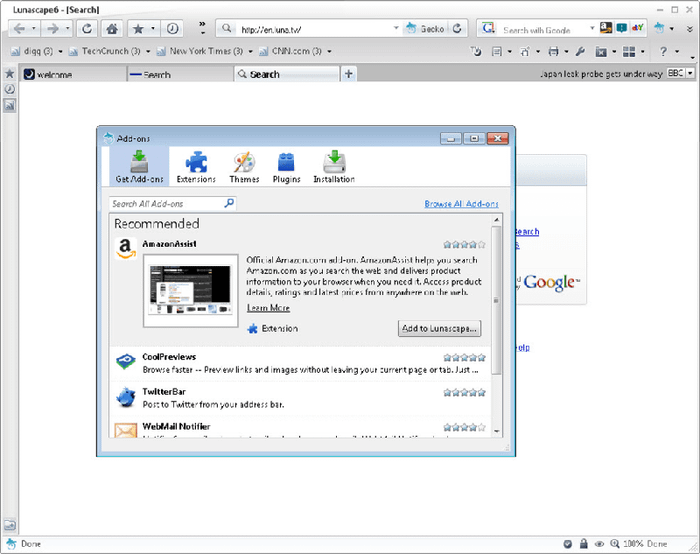Open favorites via the star toolbar icon
Image resolution: width=700 pixels, height=554 pixels.
coord(138,29)
